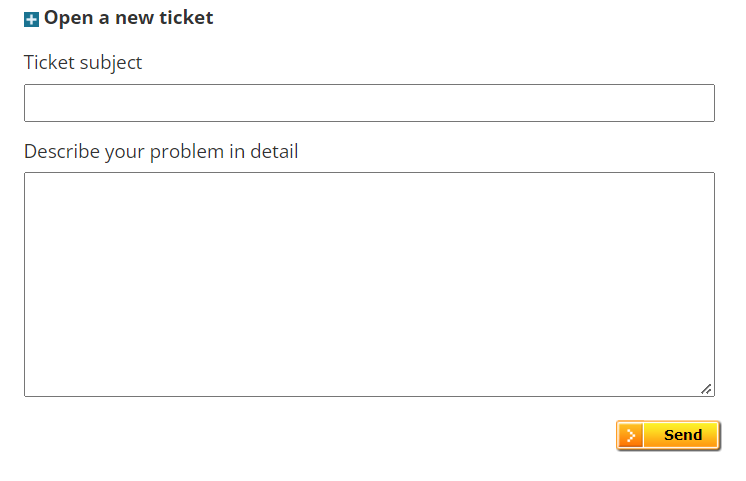Toggle the ticket form via the plus icon
The image size is (746, 481).
pos(31,20)
